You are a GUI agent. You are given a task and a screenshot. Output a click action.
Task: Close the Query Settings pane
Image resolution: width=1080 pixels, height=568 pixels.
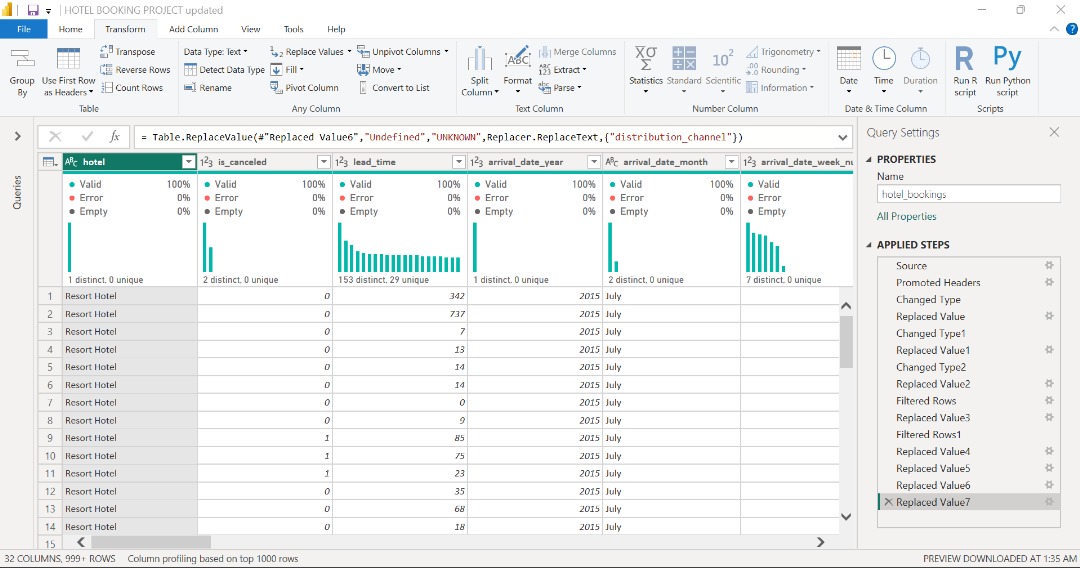1054,132
